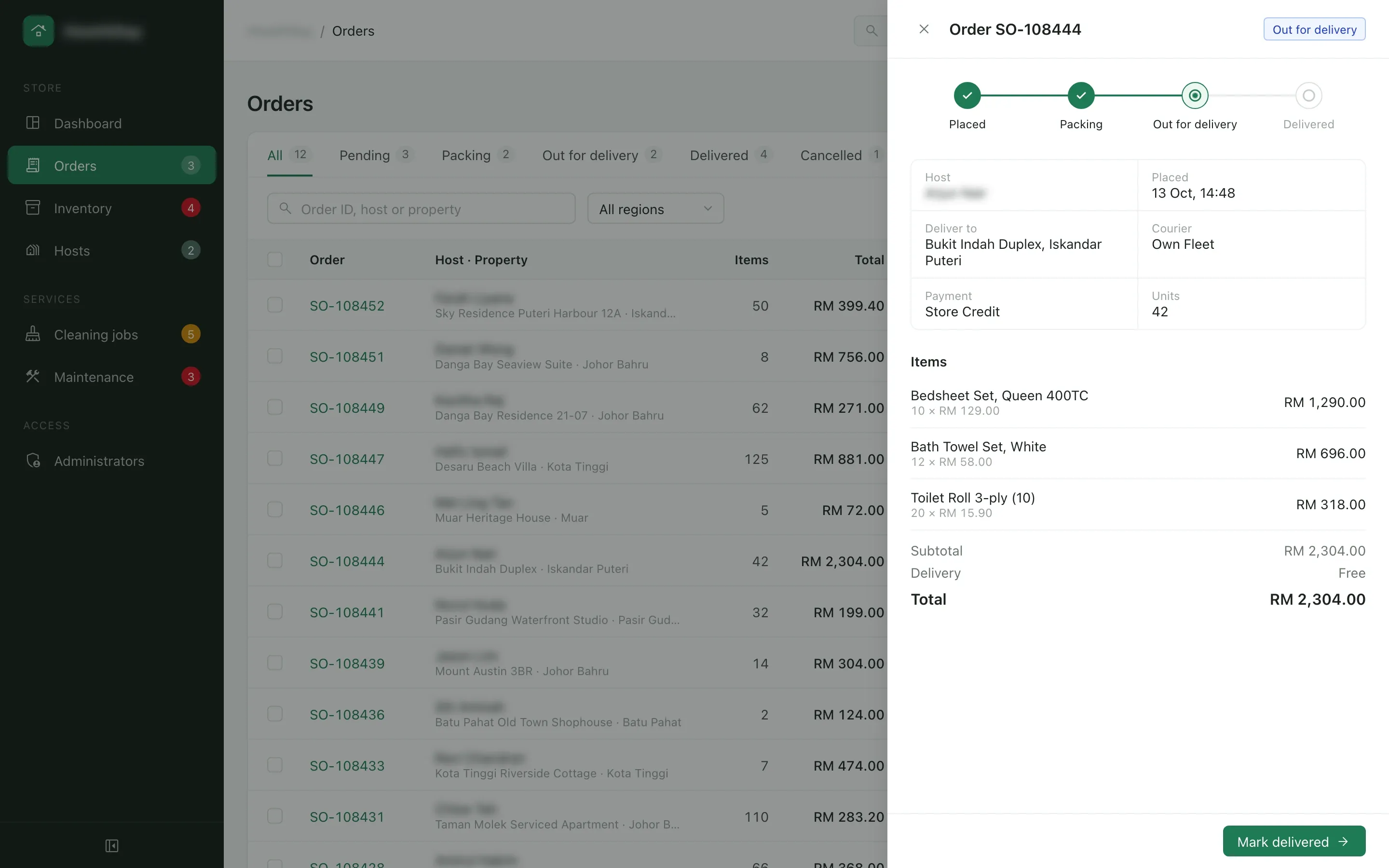Screen dimensions: 1389x868
Task: Open order link SO-108451
Action: (x=347, y=356)
